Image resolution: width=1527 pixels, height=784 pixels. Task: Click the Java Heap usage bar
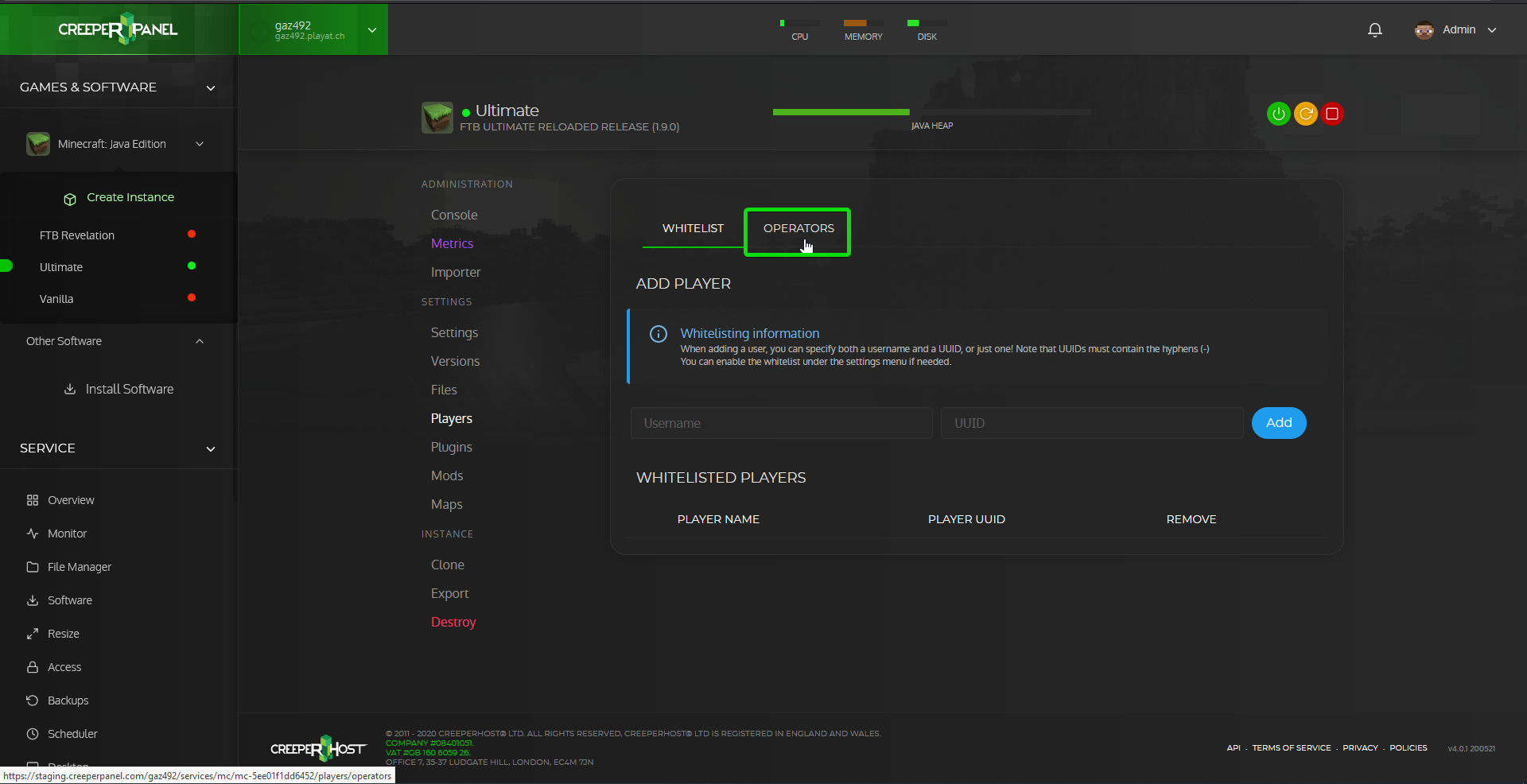[931, 113]
